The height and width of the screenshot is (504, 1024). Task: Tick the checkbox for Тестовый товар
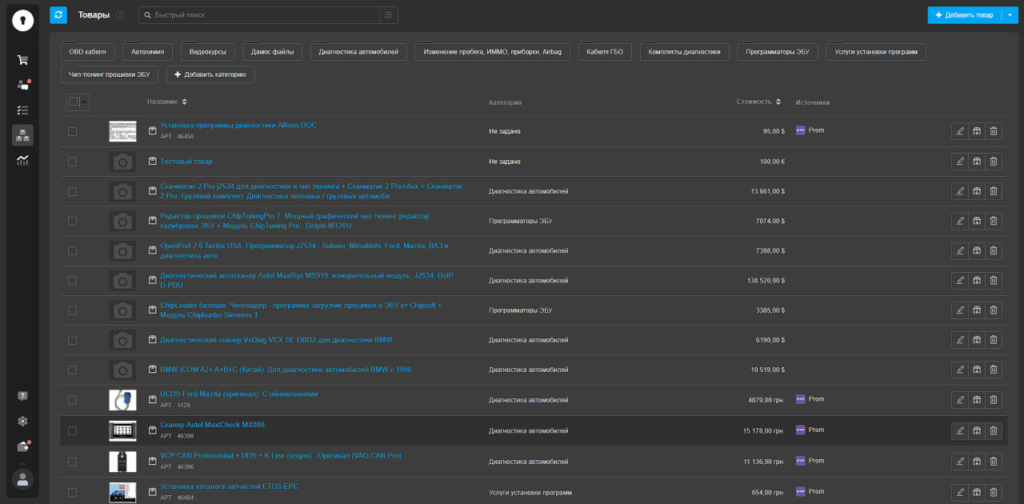72,161
